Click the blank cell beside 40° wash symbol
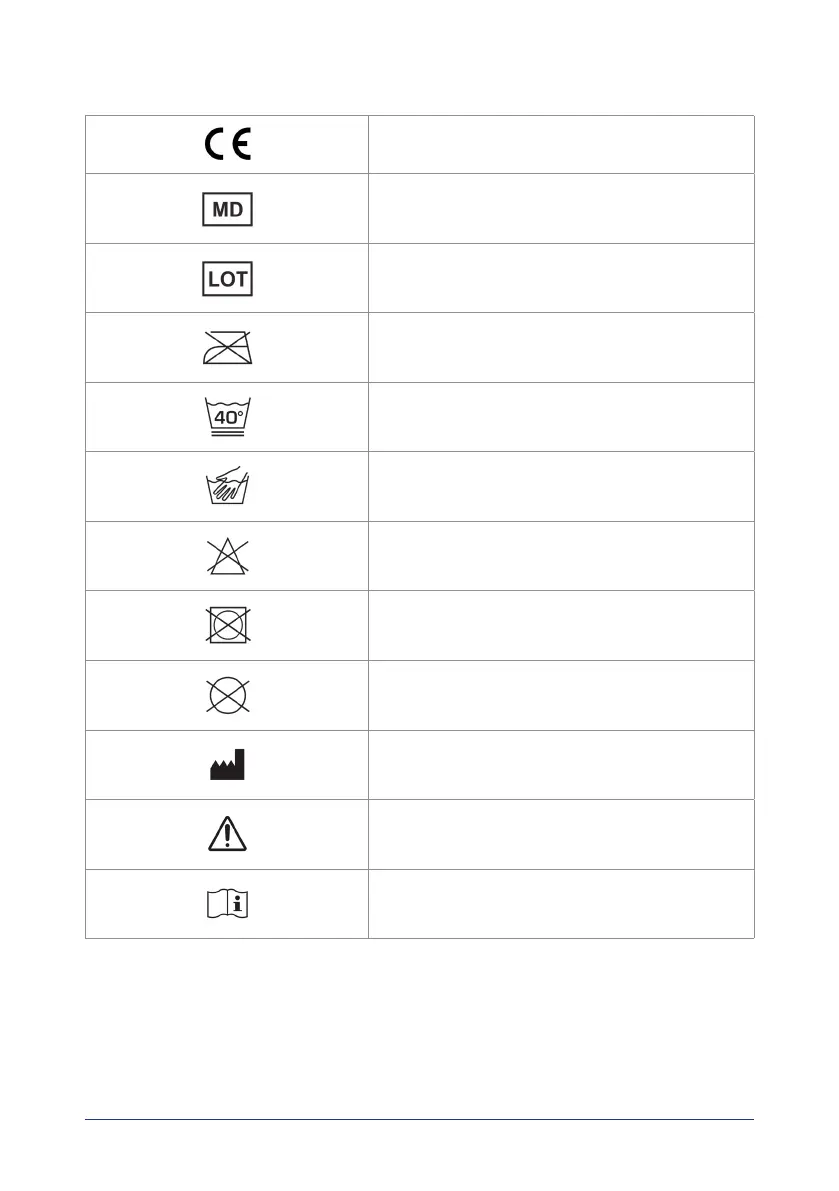Screen dimensions: 839x1191 tap(561, 417)
